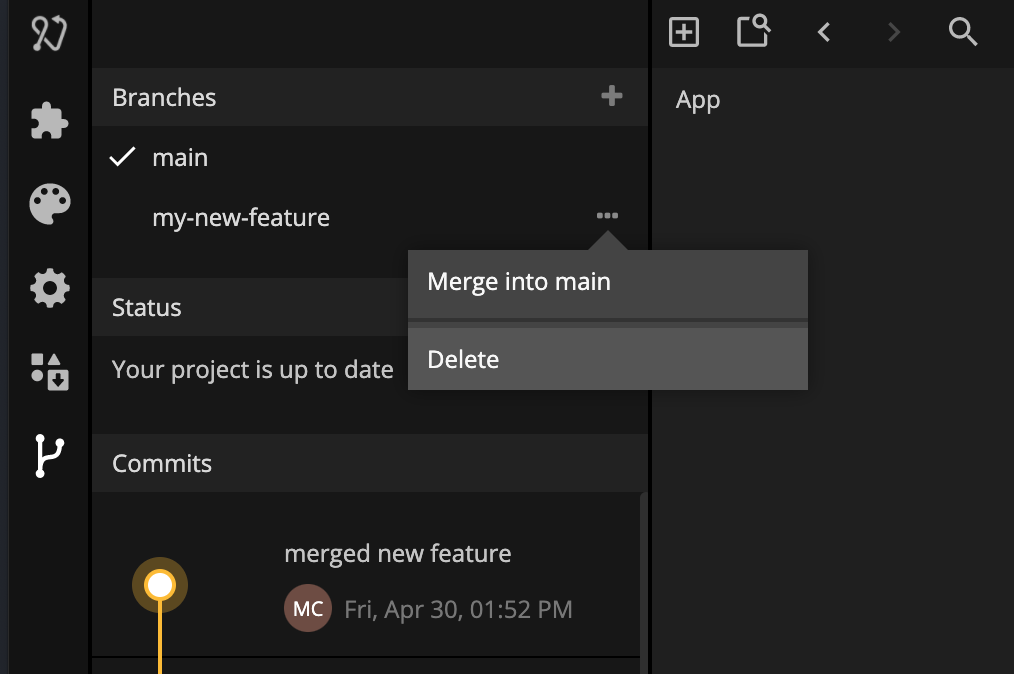Open my-new-feature branch options menu
Viewport: 1014px width, 674px height.
607,215
